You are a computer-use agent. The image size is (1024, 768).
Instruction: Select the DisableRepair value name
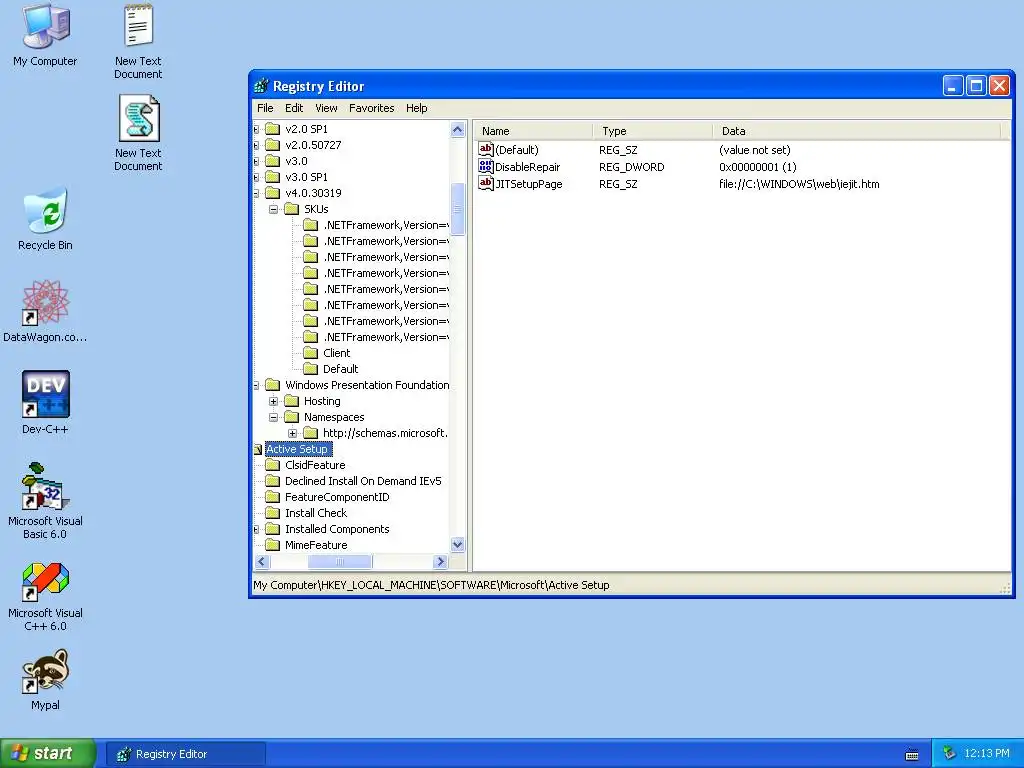[527, 167]
